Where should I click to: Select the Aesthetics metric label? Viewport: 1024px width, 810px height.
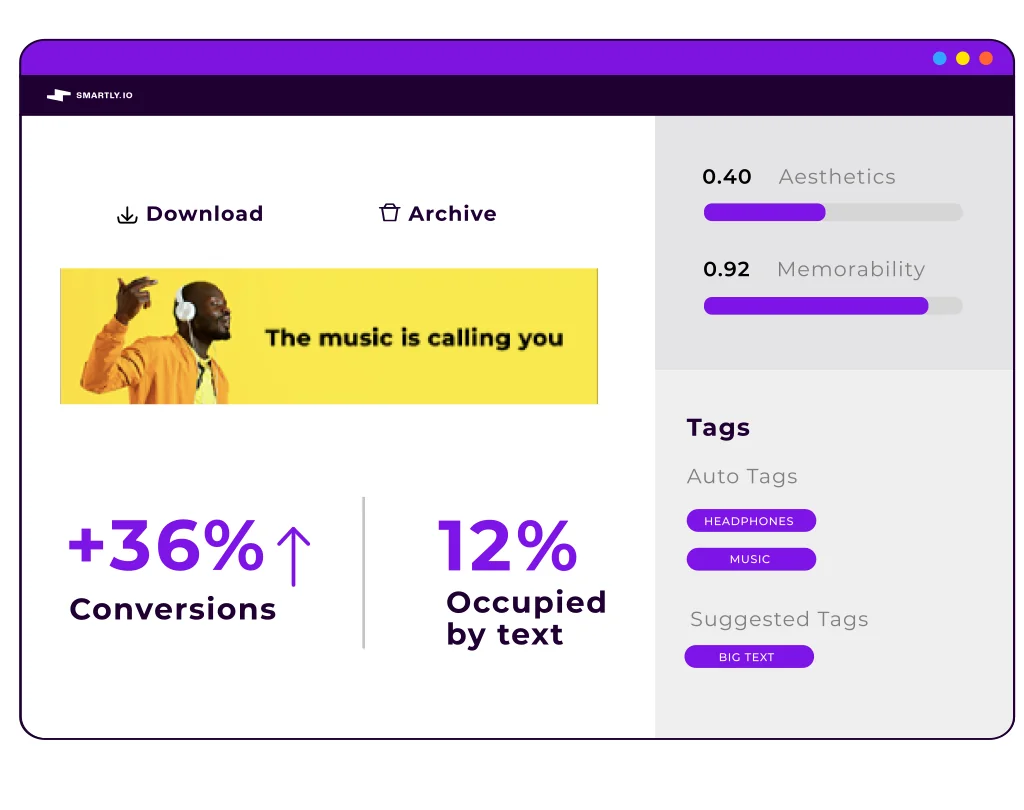click(836, 177)
